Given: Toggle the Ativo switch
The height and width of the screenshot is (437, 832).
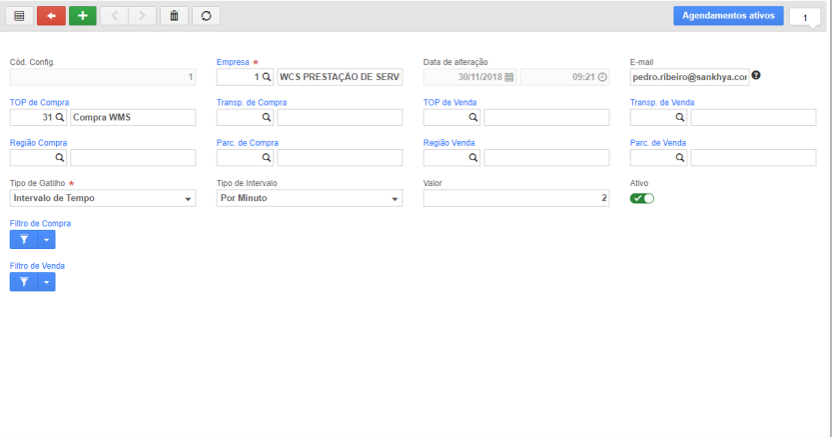Looking at the screenshot, I should coord(642,198).
